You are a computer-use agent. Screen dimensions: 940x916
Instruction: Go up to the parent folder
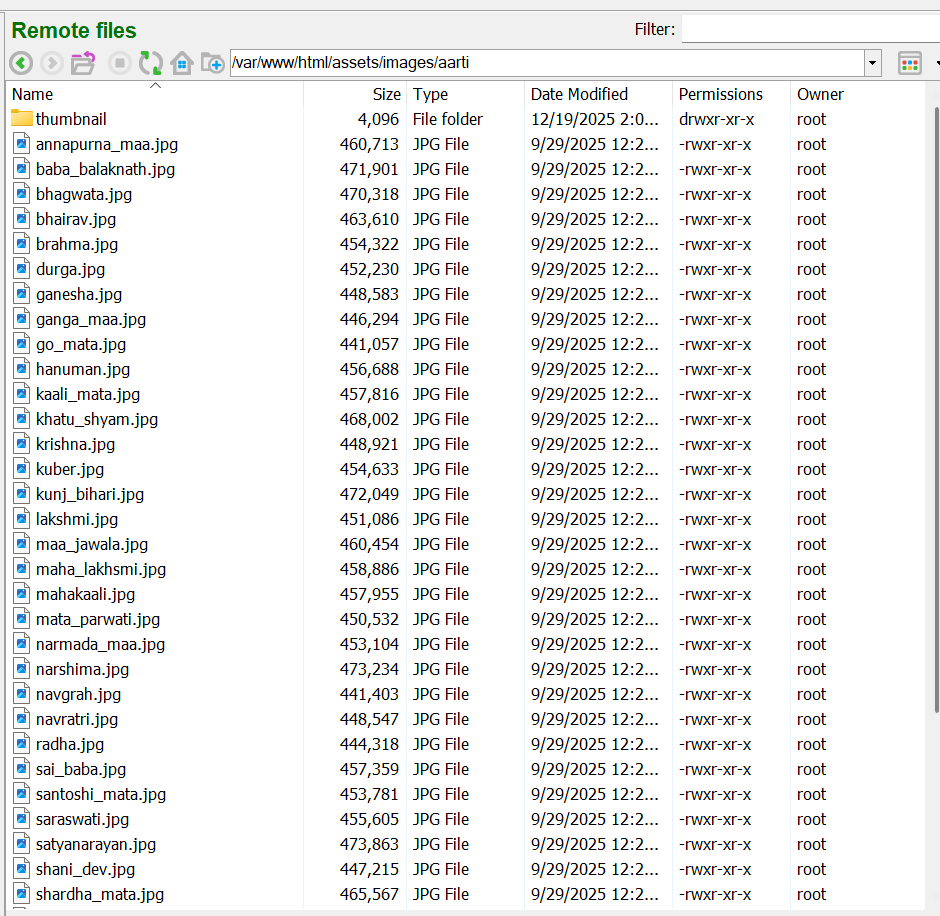(x=83, y=62)
